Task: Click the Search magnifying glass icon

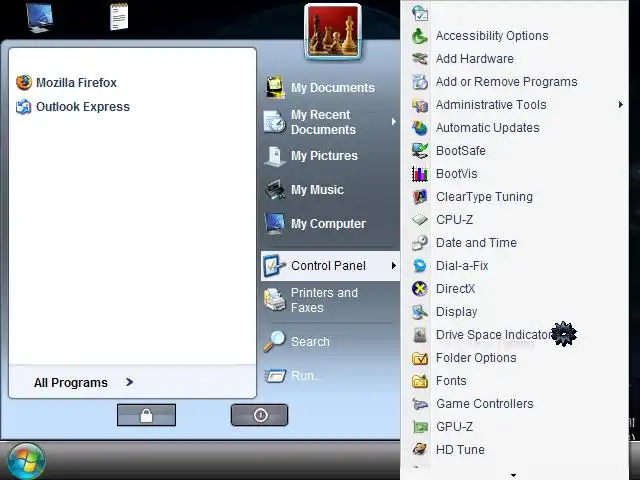Action: pyautogui.click(x=274, y=341)
